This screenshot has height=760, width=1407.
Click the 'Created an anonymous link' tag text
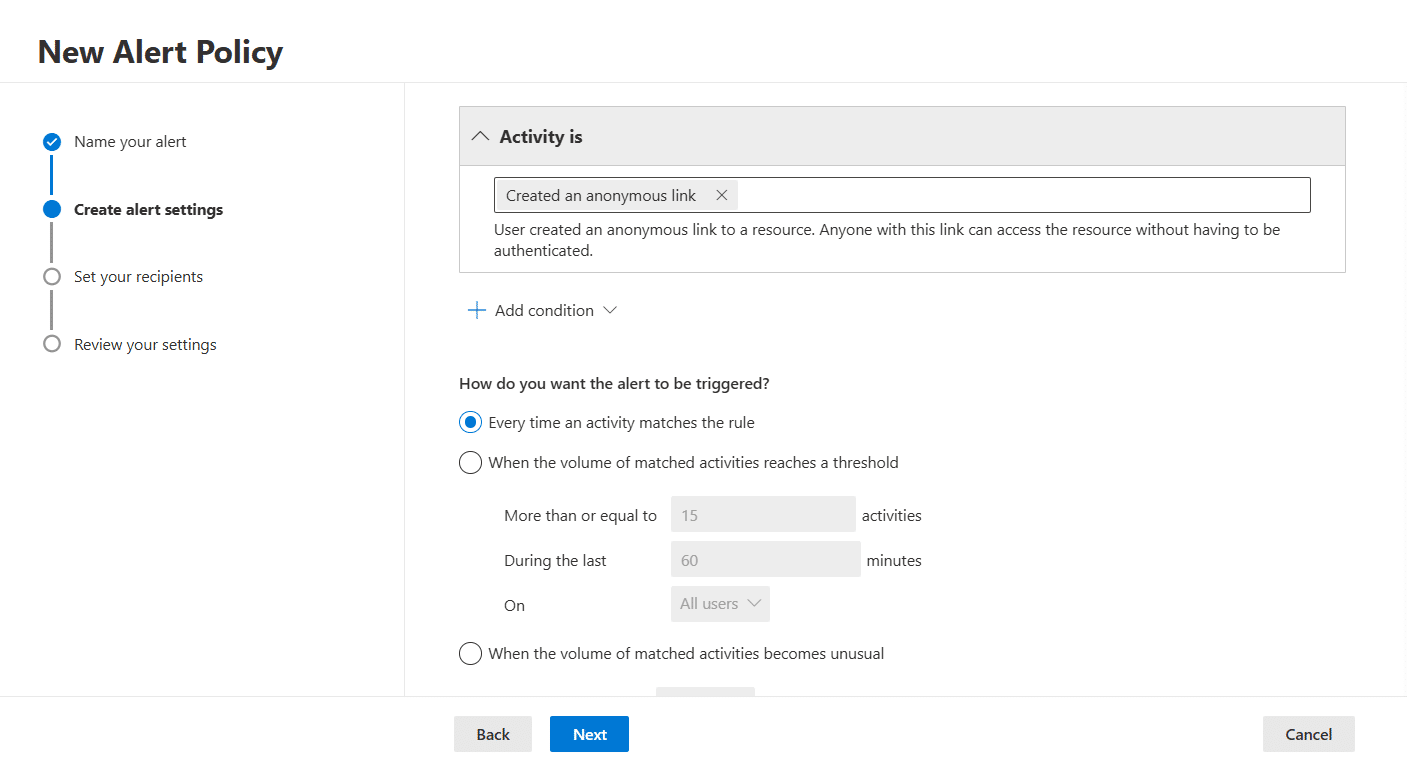coord(601,196)
